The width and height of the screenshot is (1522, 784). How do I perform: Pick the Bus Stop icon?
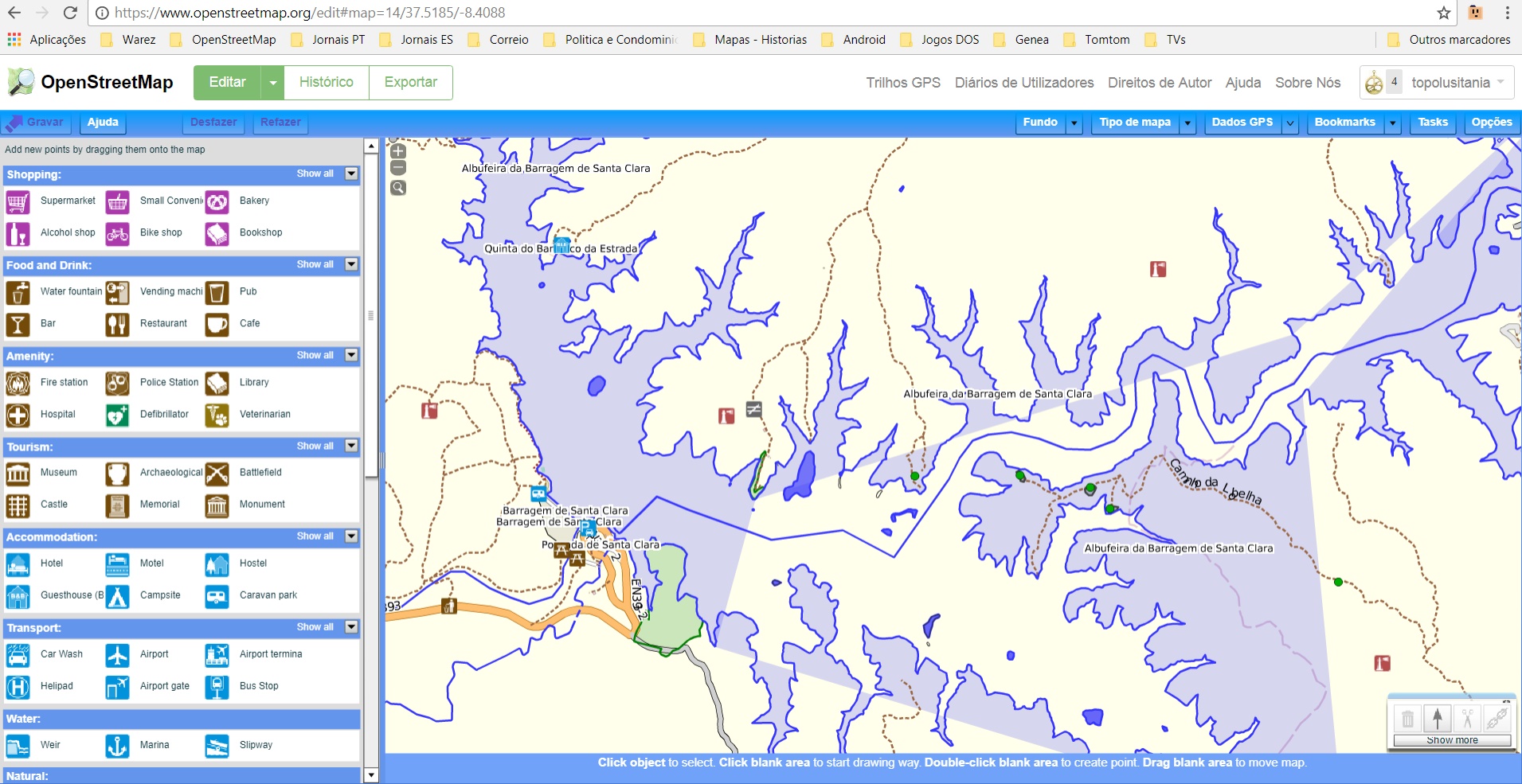point(217,687)
